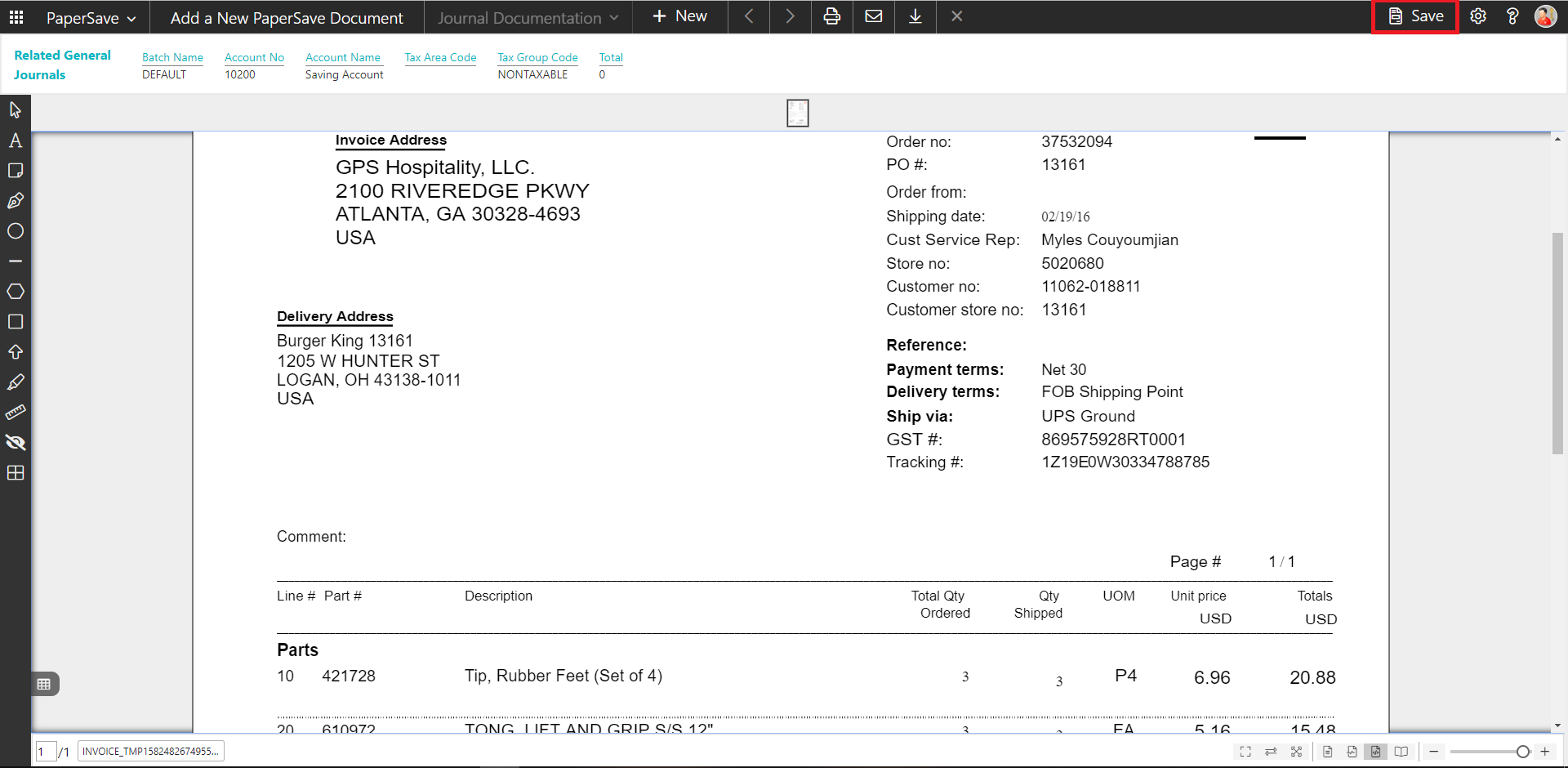Click the New menu item
Viewport: 1568px width, 768px height.
pos(679,16)
